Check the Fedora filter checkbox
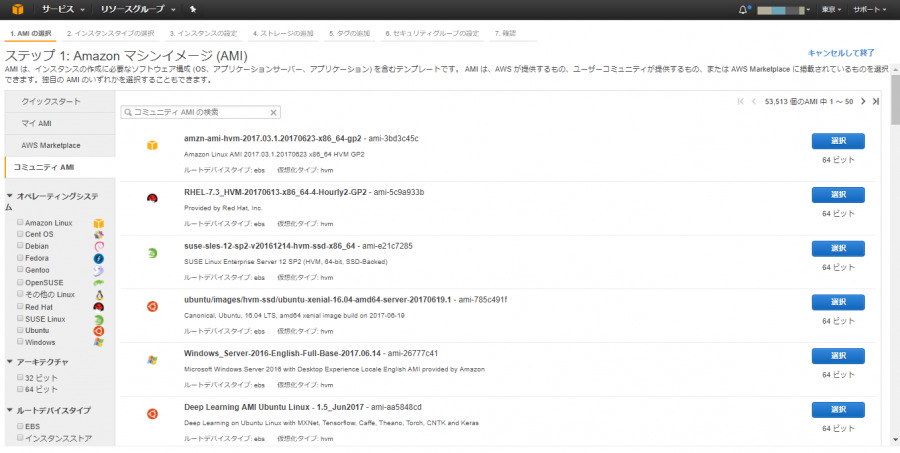The width and height of the screenshot is (900, 453). pos(20,258)
